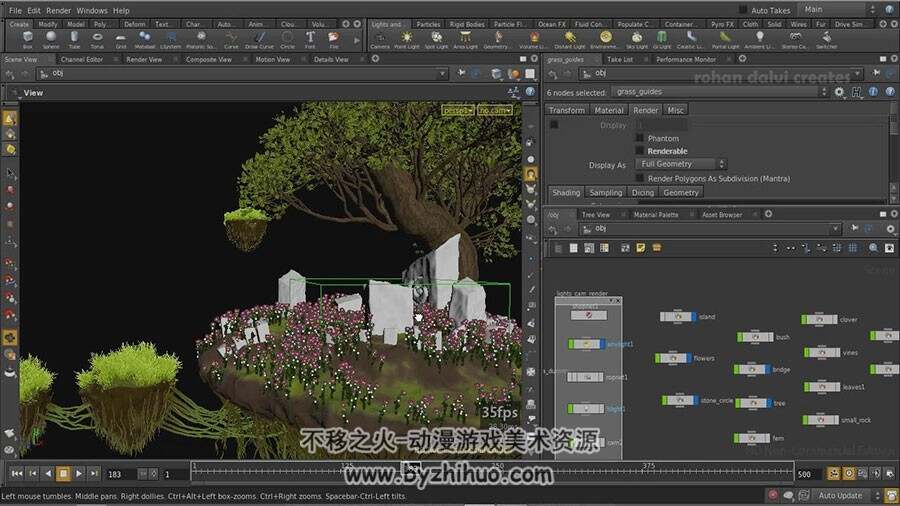Click the Switcher shelf tool
Viewport: 900px width, 506px height.
[x=826, y=40]
